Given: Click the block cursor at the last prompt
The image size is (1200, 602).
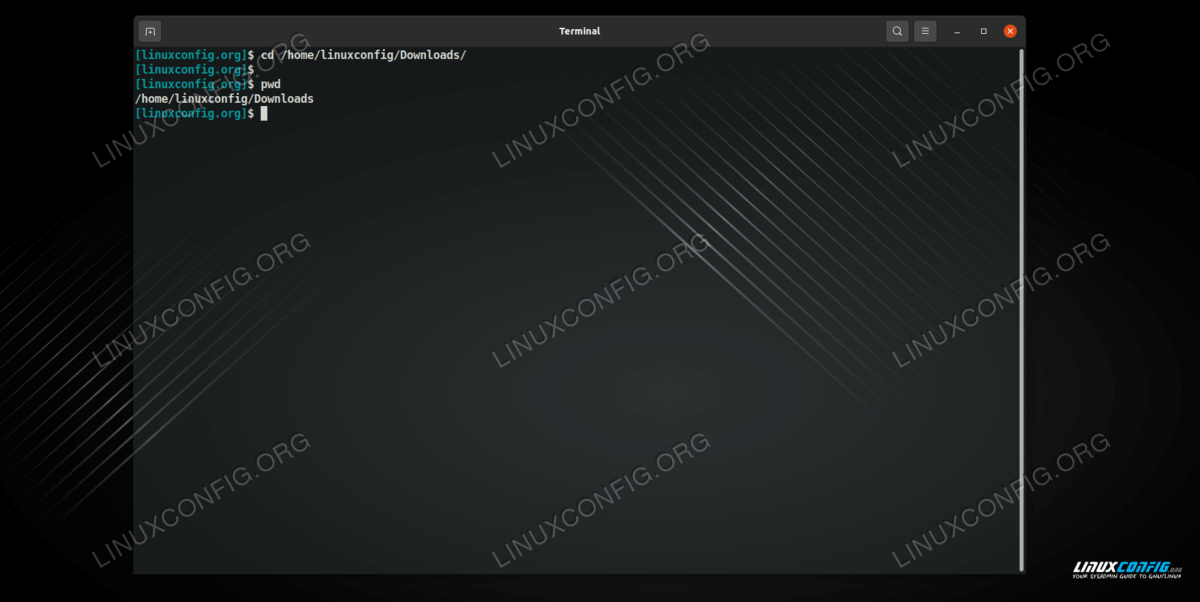Looking at the screenshot, I should (264, 114).
